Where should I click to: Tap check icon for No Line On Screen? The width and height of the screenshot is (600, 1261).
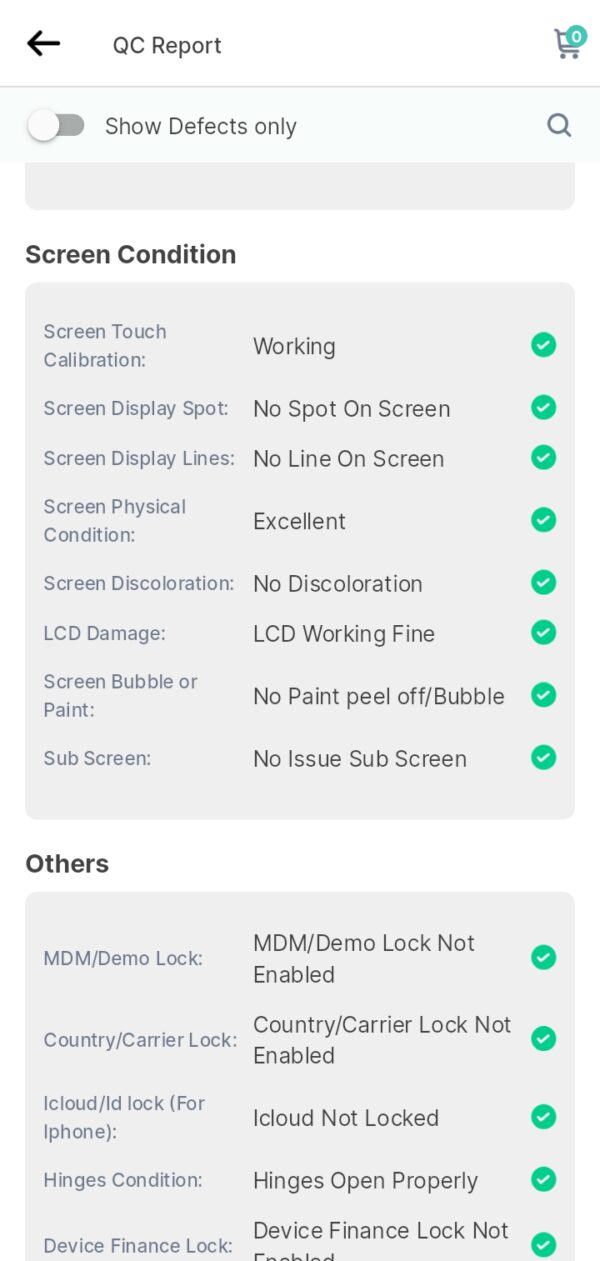point(543,458)
